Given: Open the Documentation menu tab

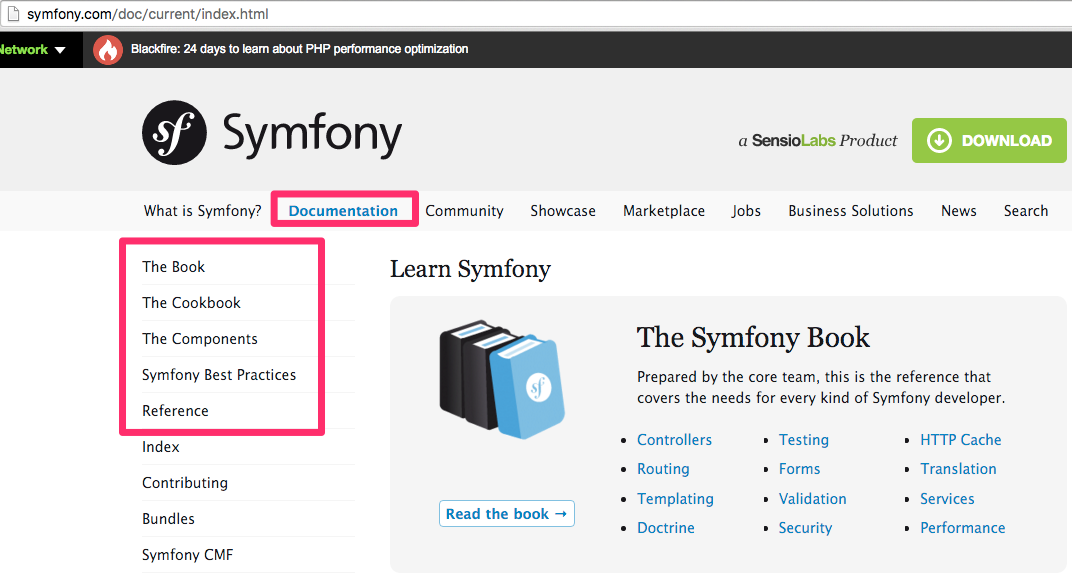Looking at the screenshot, I should coord(343,211).
